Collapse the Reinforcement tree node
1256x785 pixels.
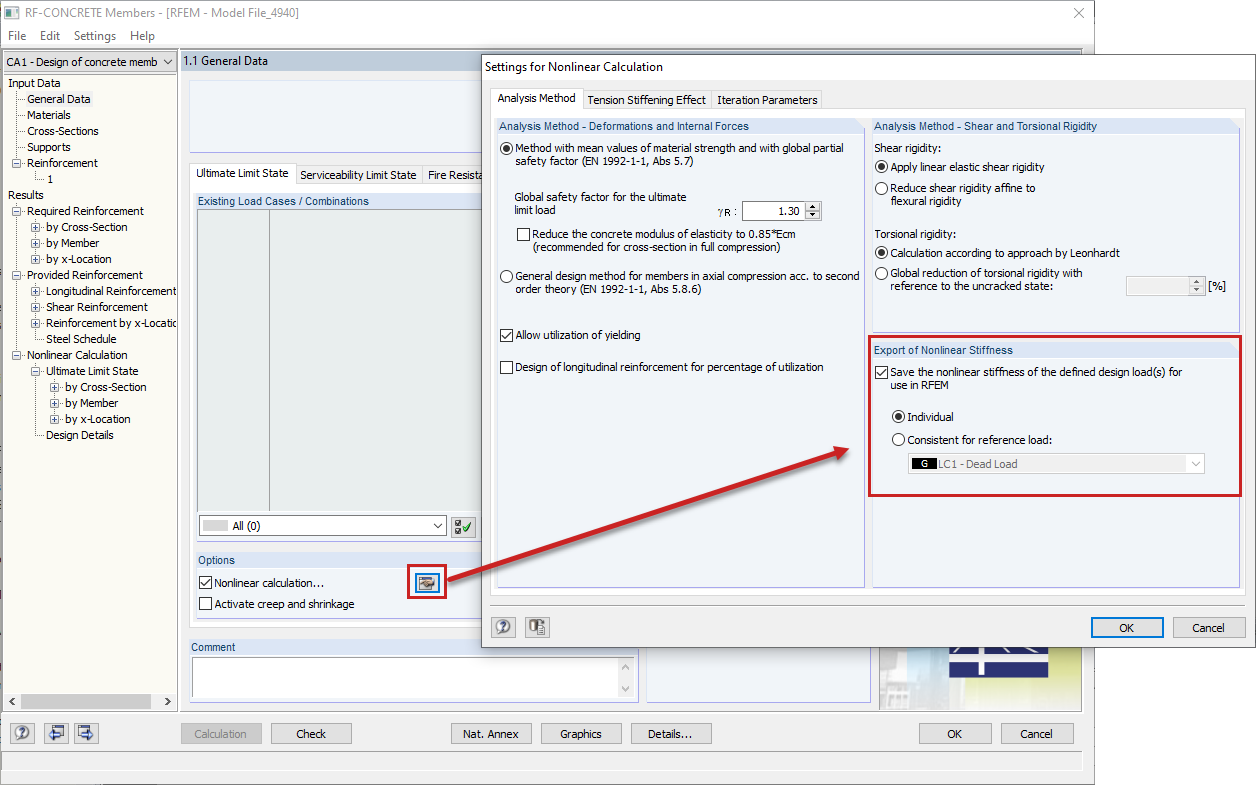coord(17,163)
